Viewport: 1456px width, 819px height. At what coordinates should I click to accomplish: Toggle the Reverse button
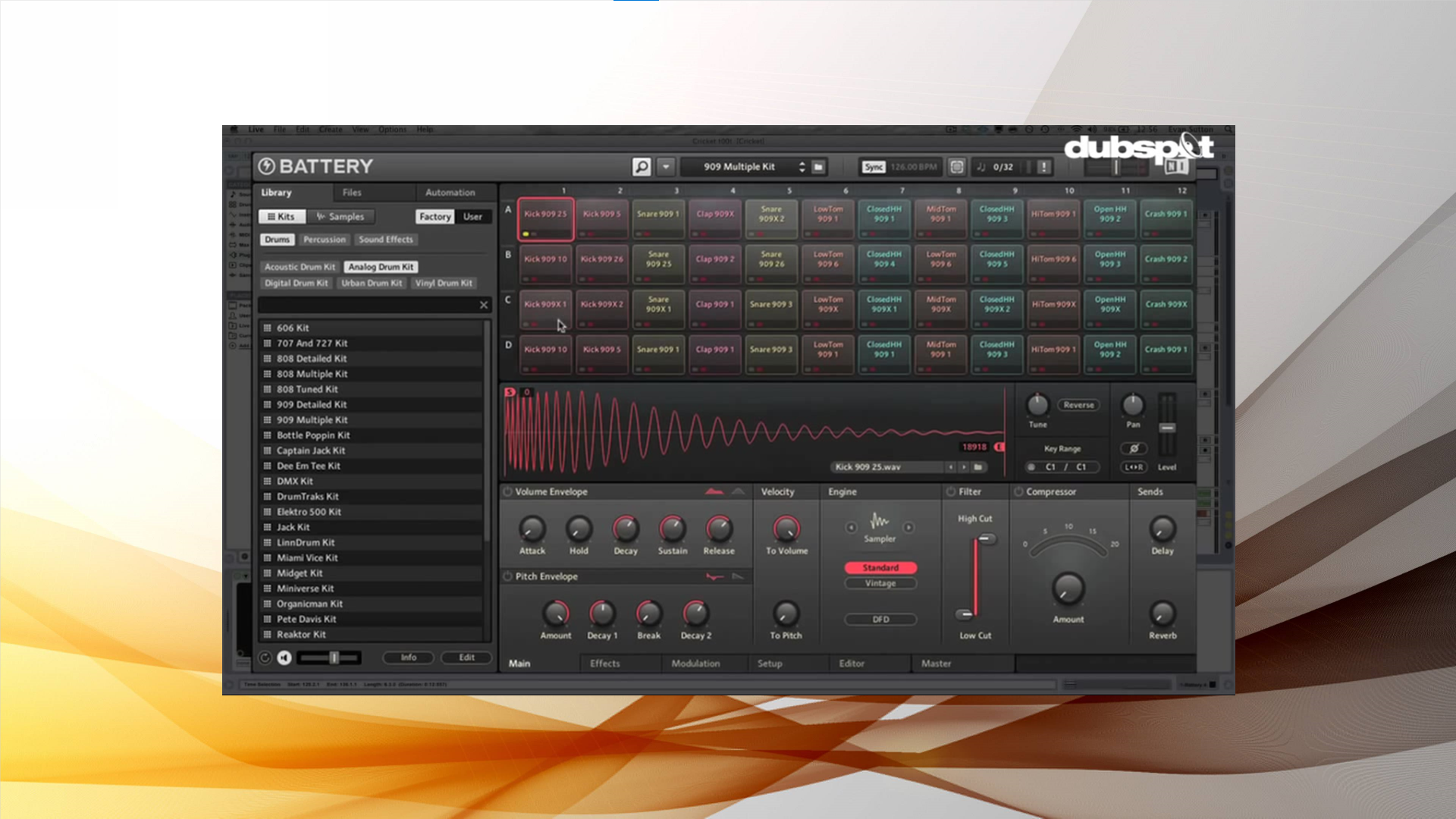(x=1078, y=405)
